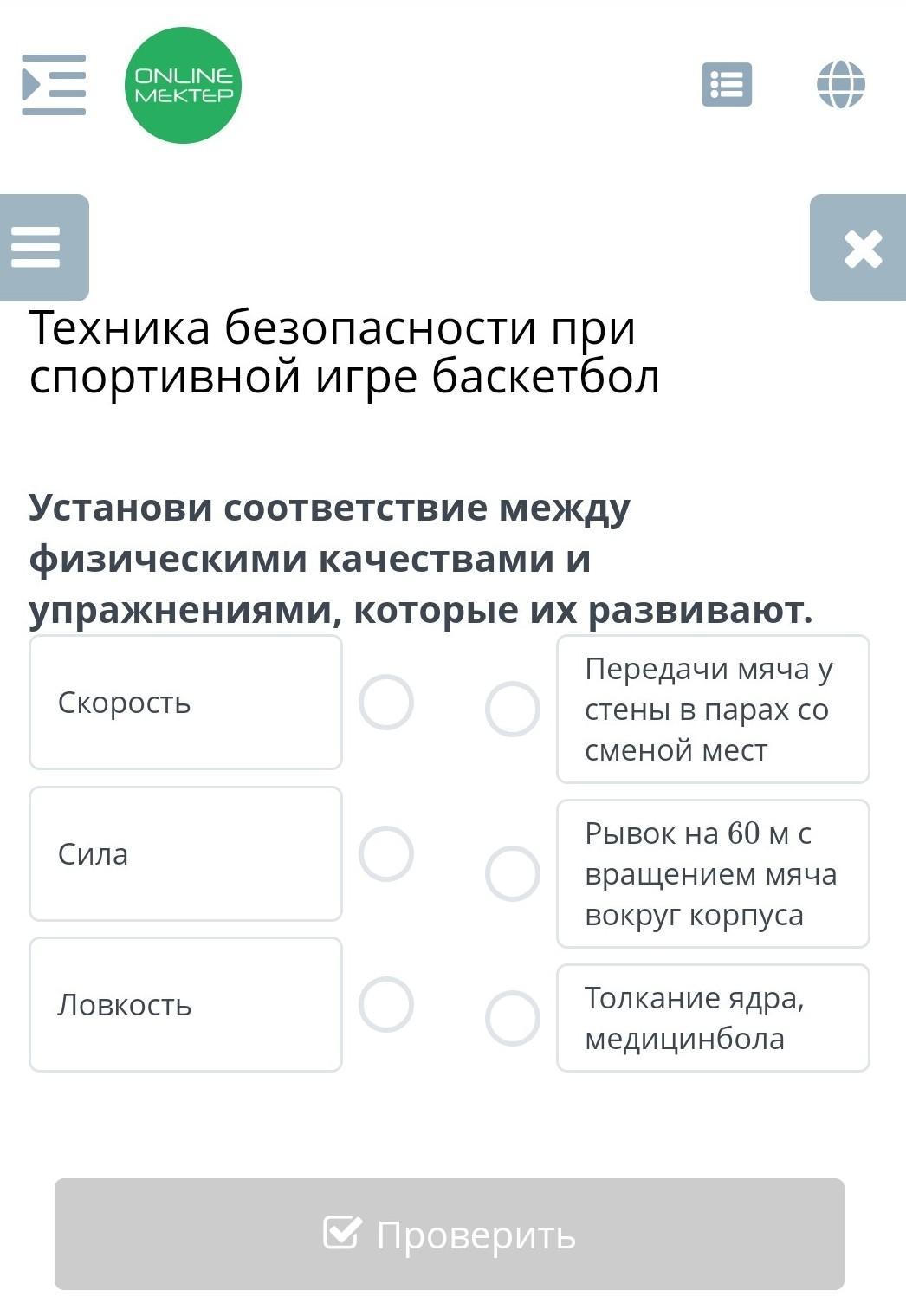The height and width of the screenshot is (1316, 906).
Task: Click the checkmark icon on Проверить
Action: (341, 1232)
